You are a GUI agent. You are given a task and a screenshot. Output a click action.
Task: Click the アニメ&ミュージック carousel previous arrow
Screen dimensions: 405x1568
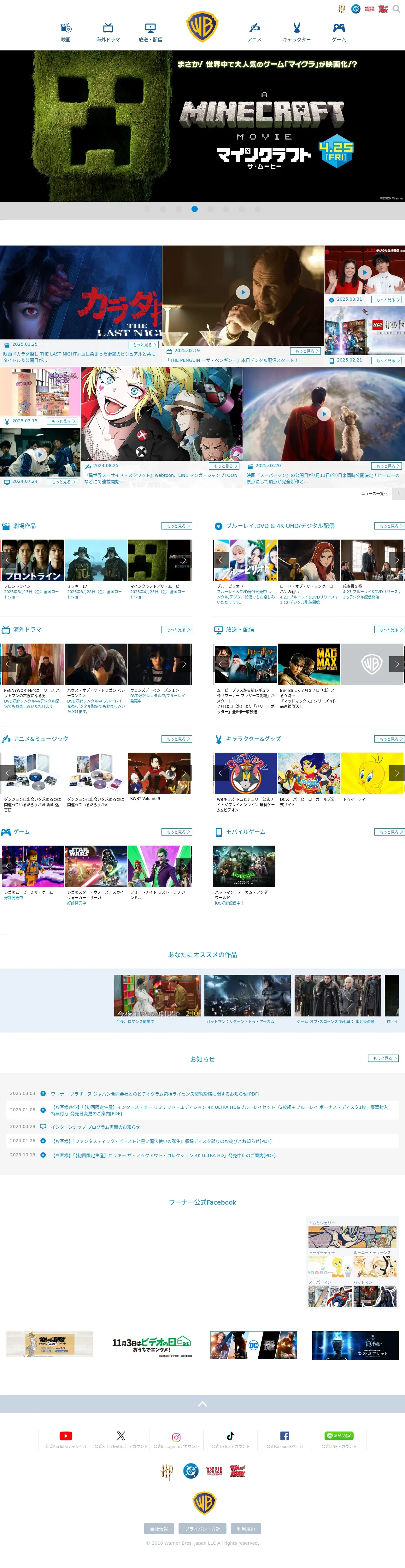(8, 773)
